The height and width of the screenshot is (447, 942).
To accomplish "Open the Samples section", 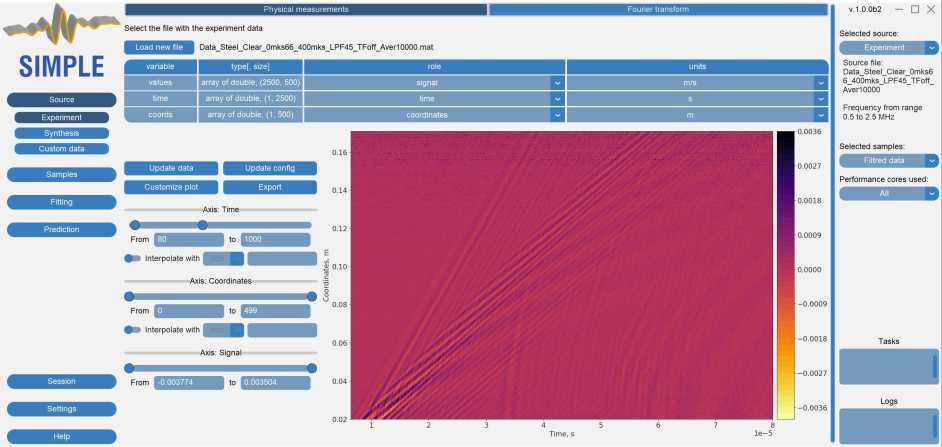I will [x=61, y=174].
